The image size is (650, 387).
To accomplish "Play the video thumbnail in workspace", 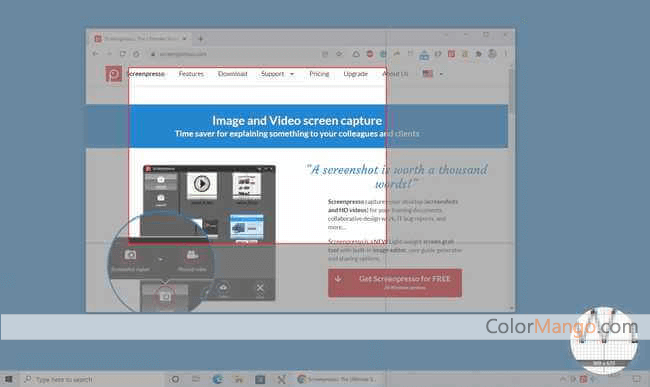I will pyautogui.click(x=202, y=184).
